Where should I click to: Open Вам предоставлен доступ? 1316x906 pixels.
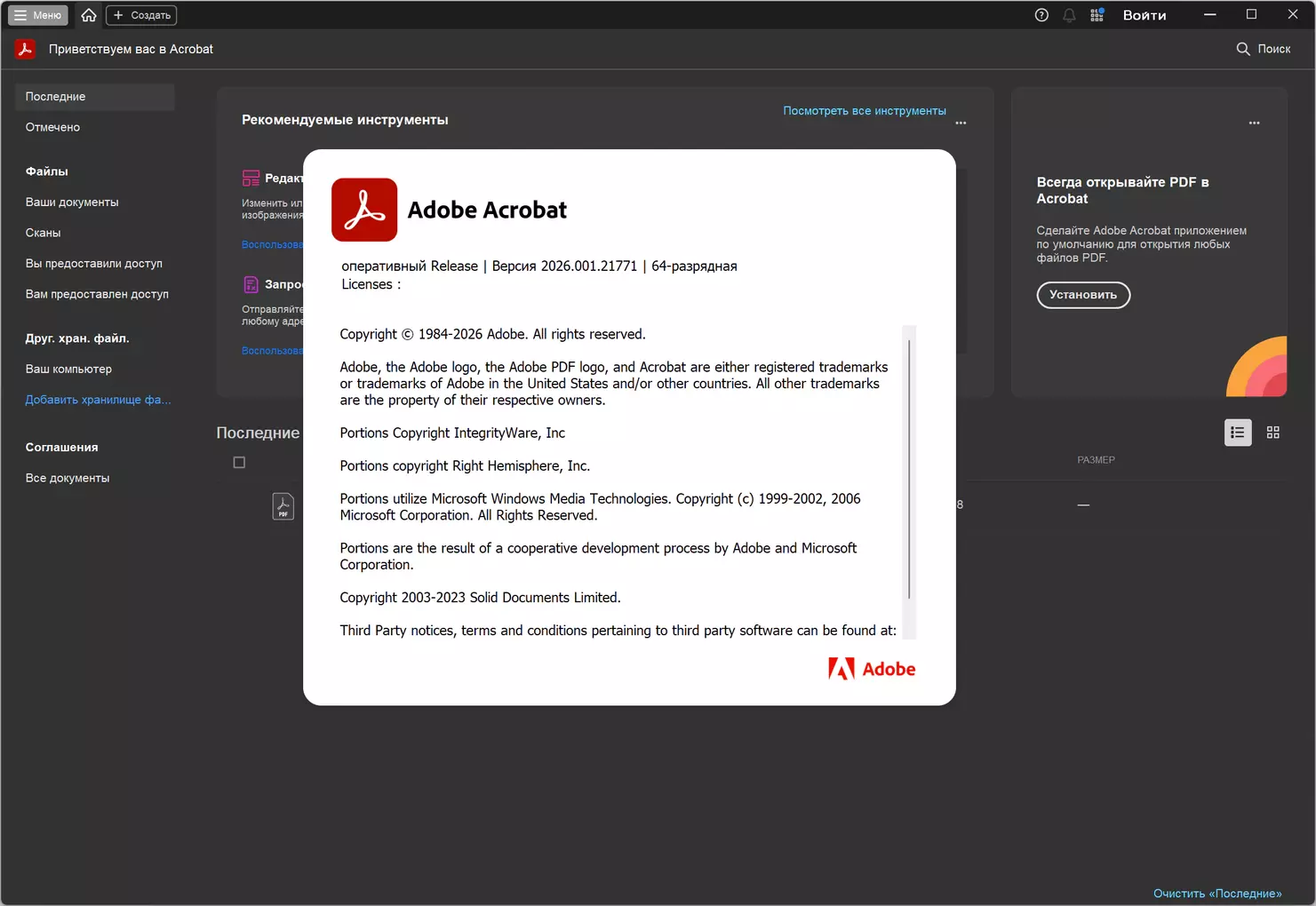97,294
